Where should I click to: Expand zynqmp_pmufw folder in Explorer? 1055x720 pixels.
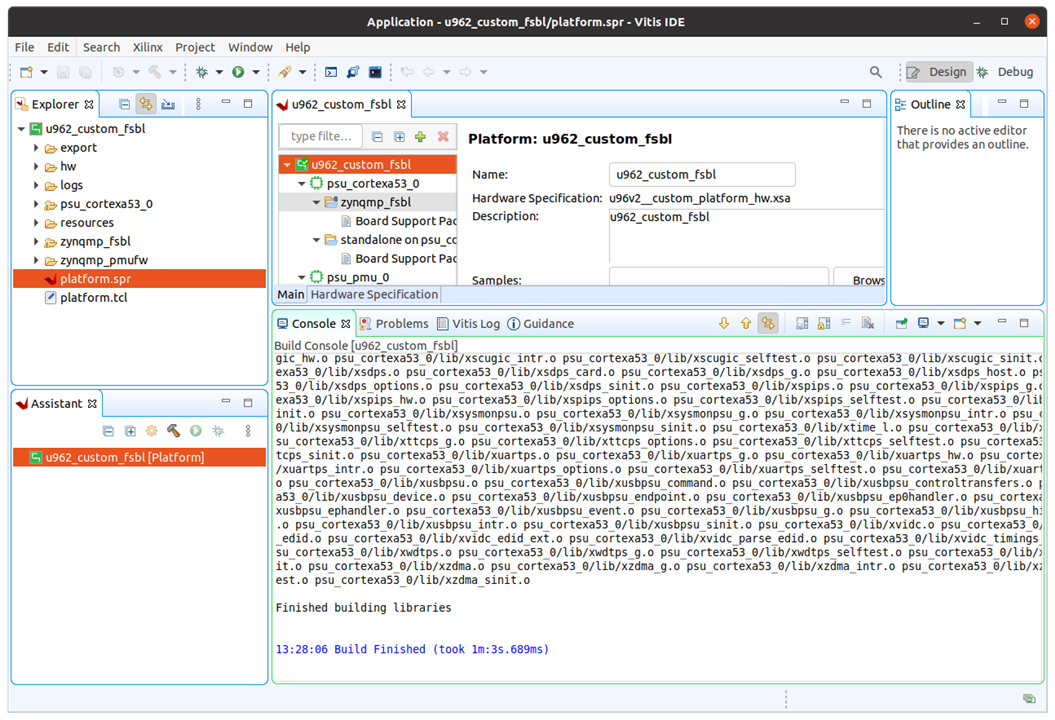(x=36, y=260)
